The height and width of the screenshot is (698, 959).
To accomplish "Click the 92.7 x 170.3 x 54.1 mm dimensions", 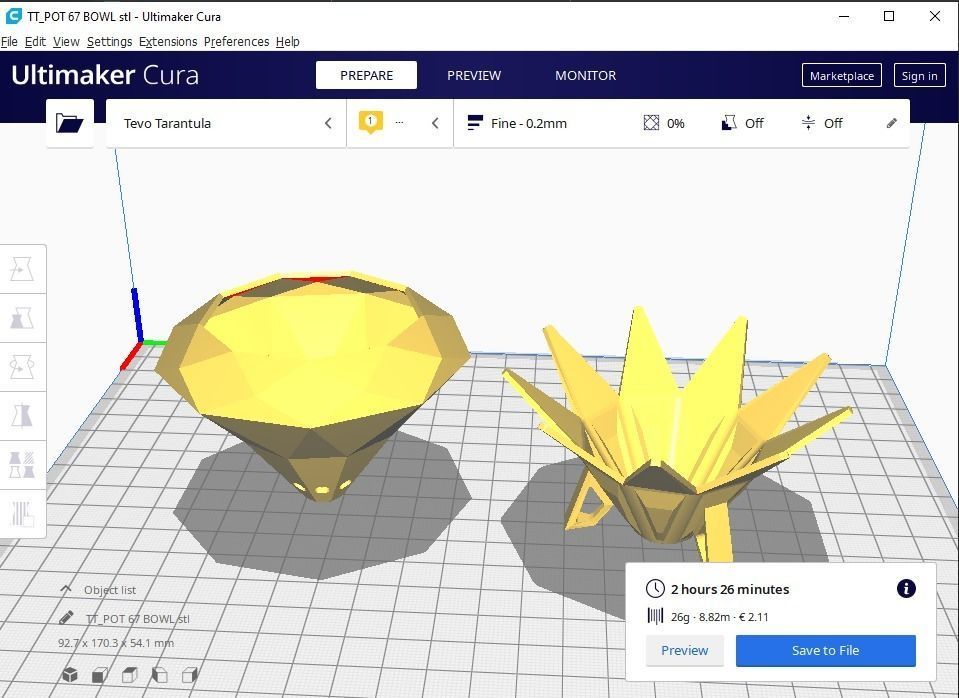I will (x=116, y=643).
